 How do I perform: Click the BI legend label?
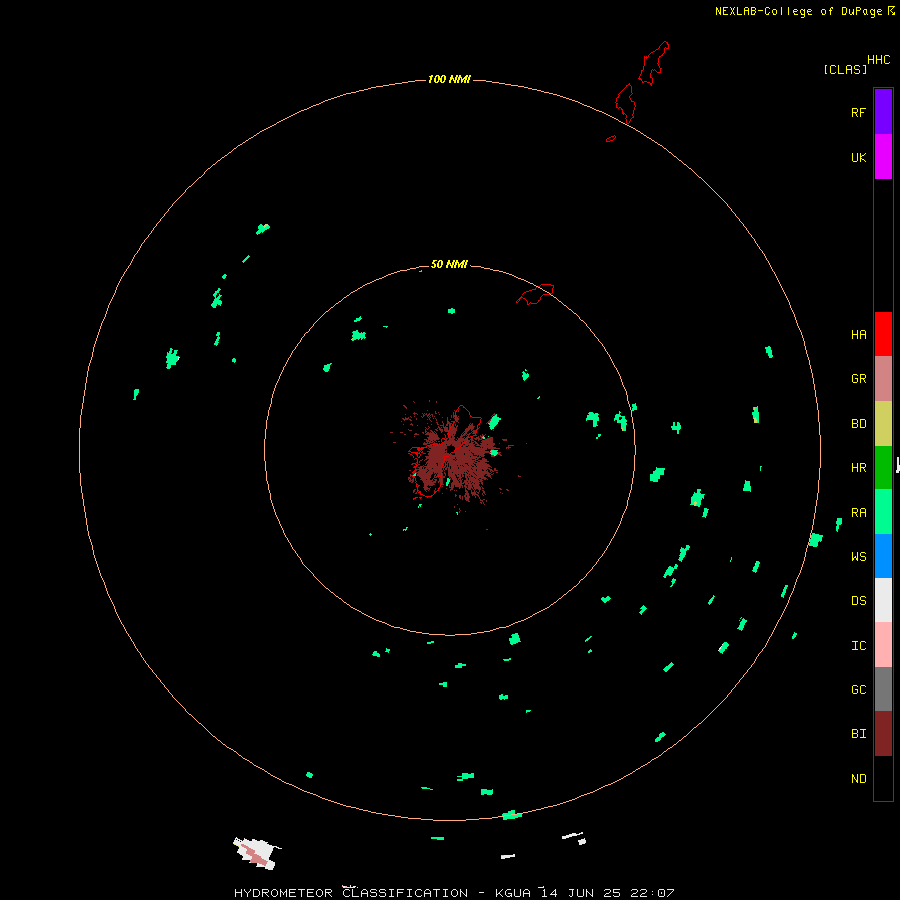coord(858,734)
